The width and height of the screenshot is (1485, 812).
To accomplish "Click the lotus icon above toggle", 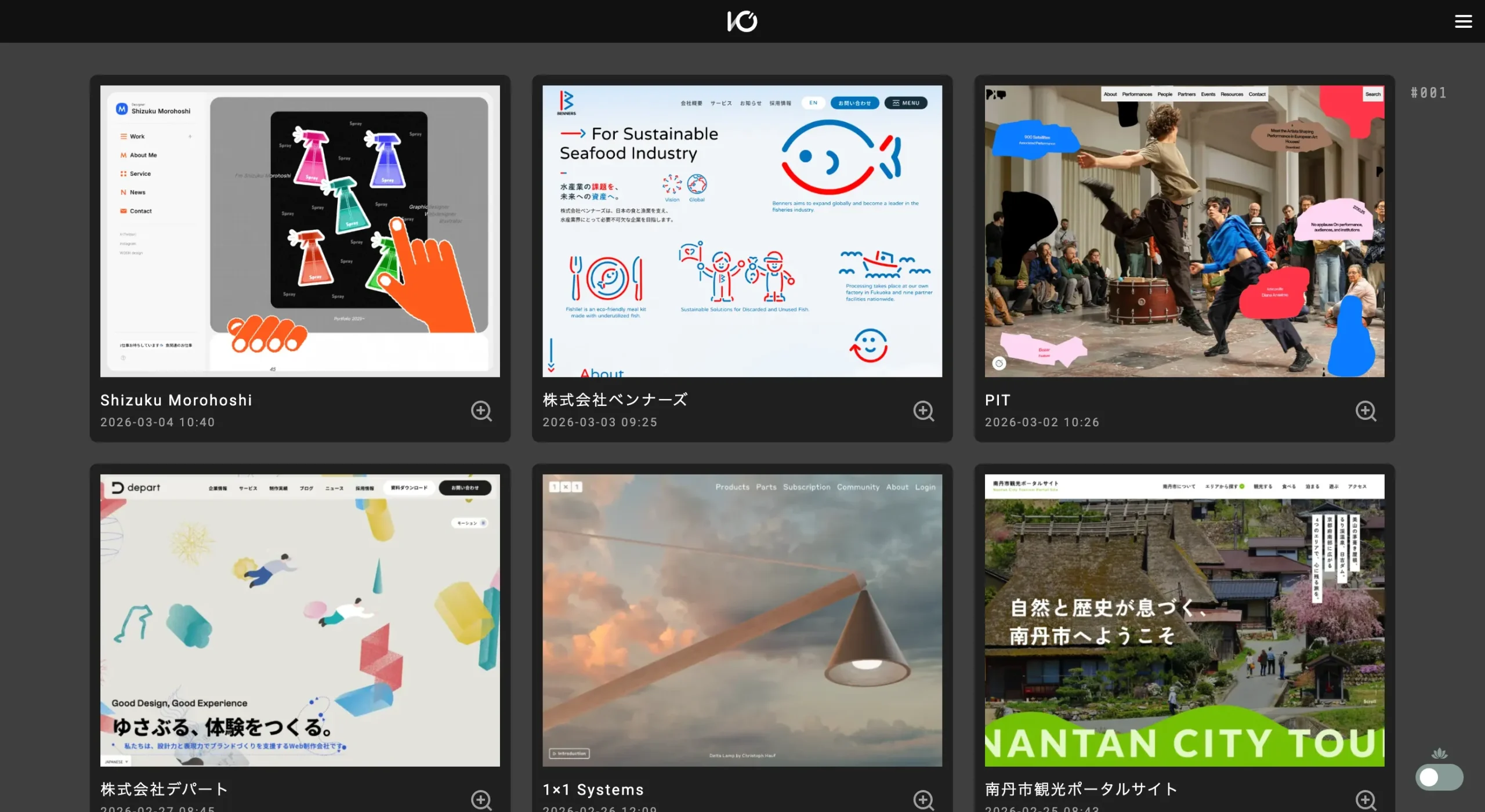I will pos(1439,753).
